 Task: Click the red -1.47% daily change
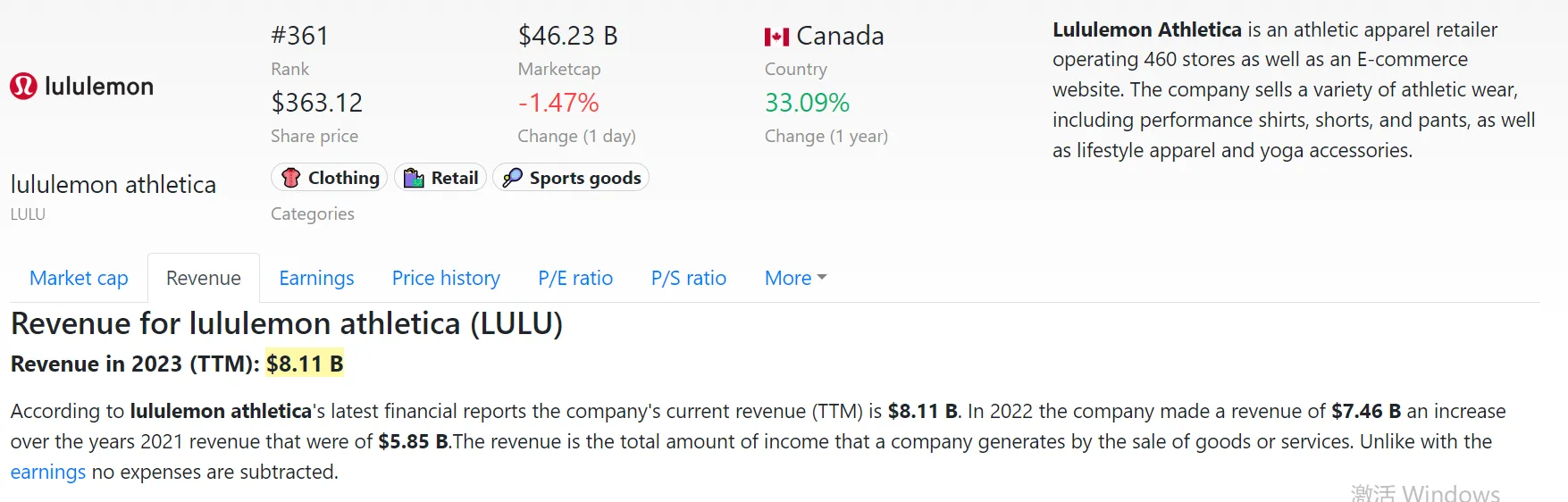[558, 103]
